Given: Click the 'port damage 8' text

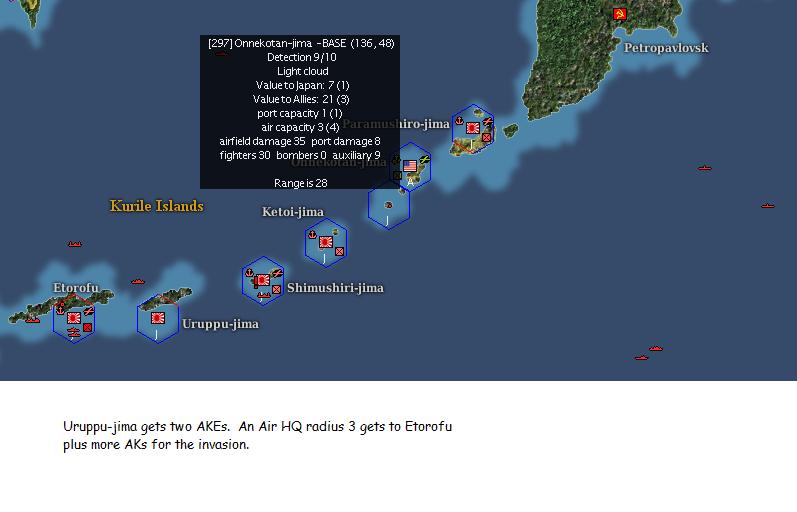Looking at the screenshot, I should 346,141.
